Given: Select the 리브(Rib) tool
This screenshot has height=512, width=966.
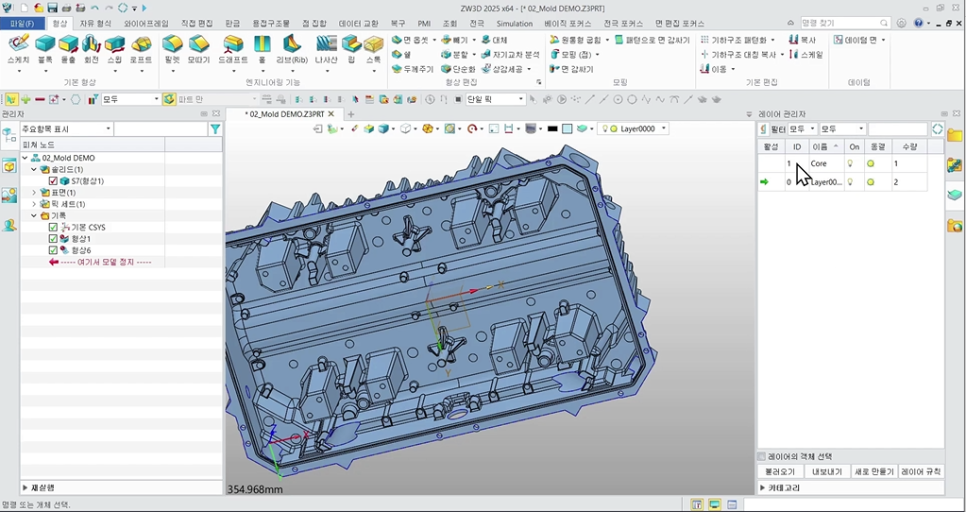Looking at the screenshot, I should [x=291, y=44].
